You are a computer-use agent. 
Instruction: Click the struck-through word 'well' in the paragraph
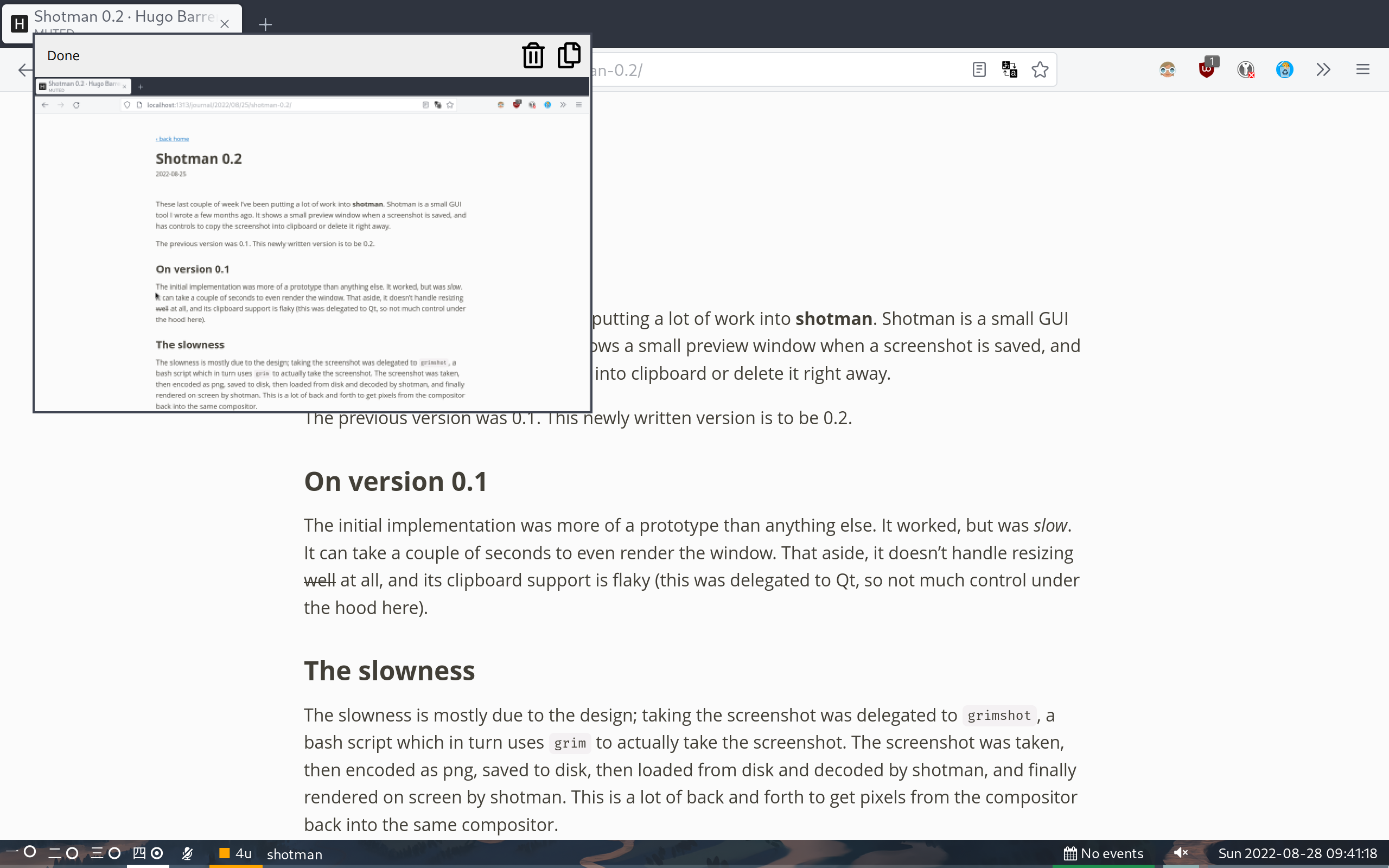tap(320, 580)
